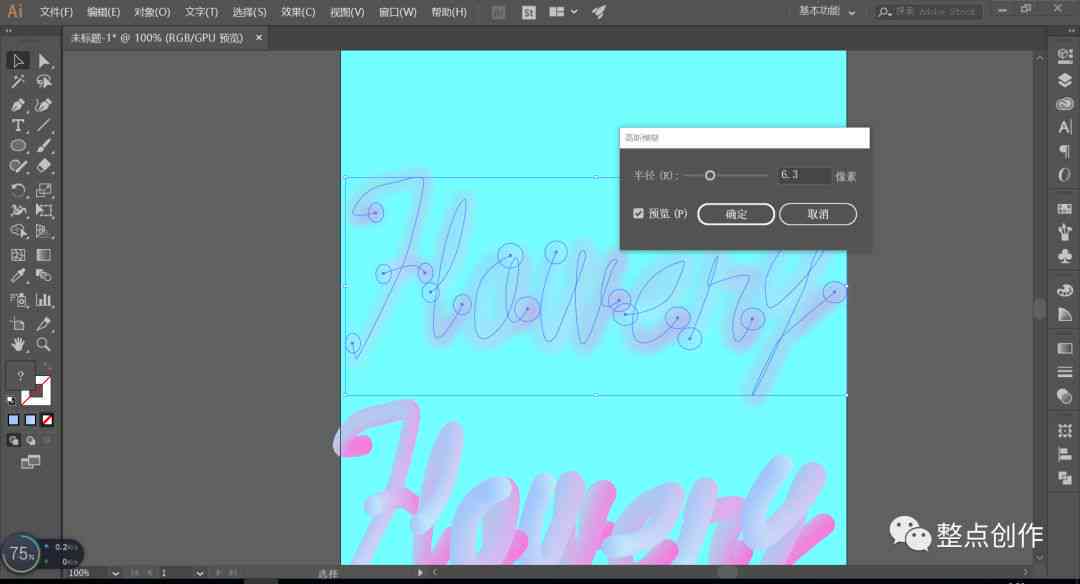The height and width of the screenshot is (584, 1080).
Task: Select the Curvature tool
Action: pyautogui.click(x=44, y=105)
